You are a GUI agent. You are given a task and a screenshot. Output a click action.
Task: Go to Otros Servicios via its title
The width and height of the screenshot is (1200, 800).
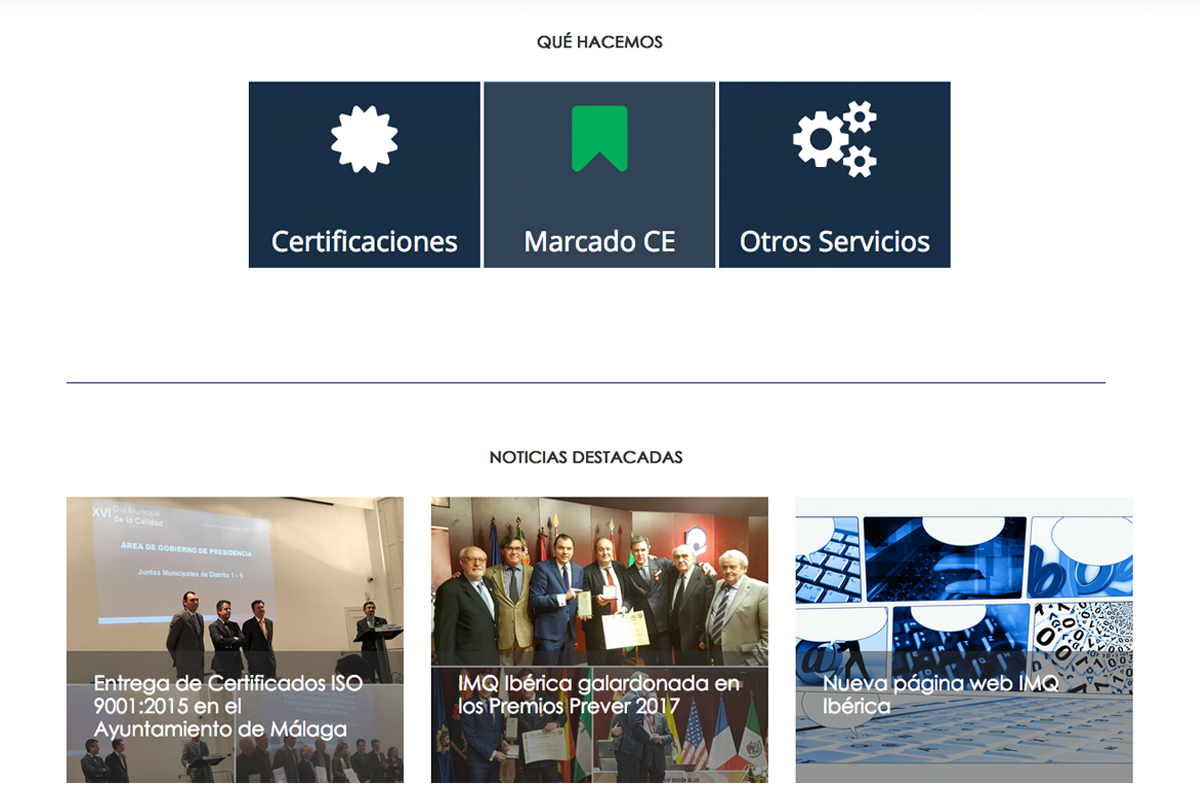(835, 242)
